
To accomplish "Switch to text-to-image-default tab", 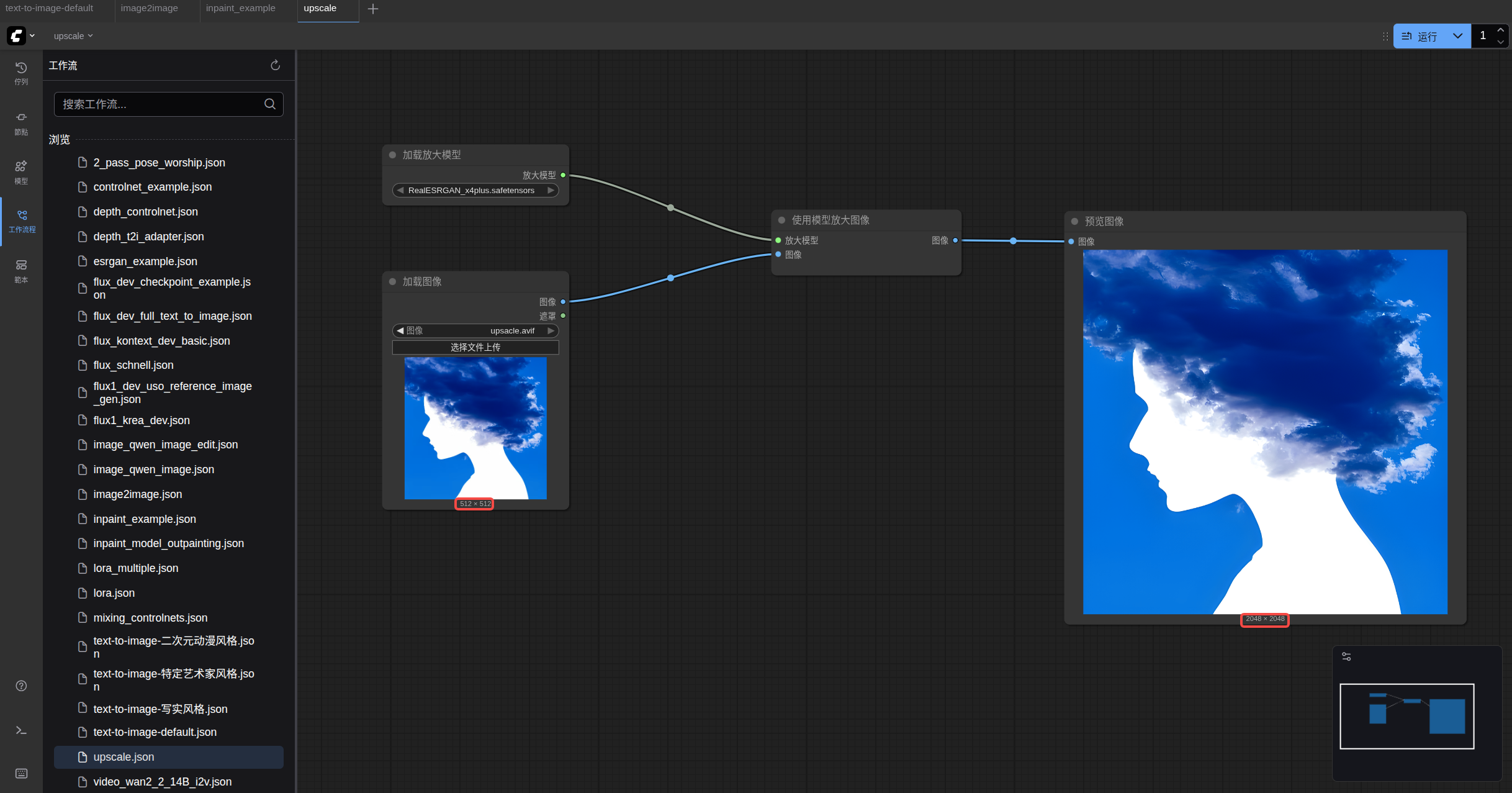I will (x=50, y=9).
